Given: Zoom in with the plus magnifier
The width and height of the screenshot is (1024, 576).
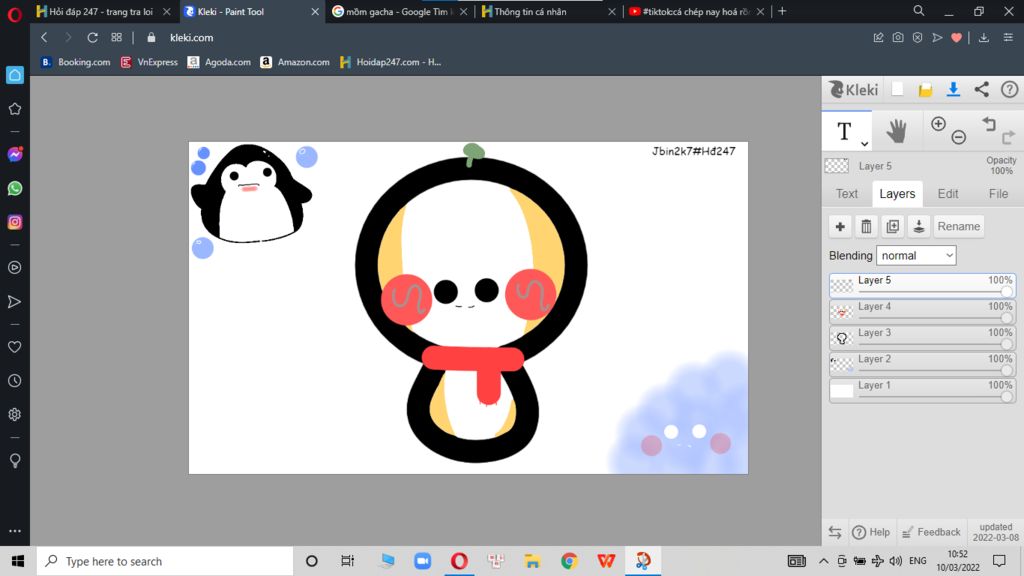Looking at the screenshot, I should click(938, 123).
